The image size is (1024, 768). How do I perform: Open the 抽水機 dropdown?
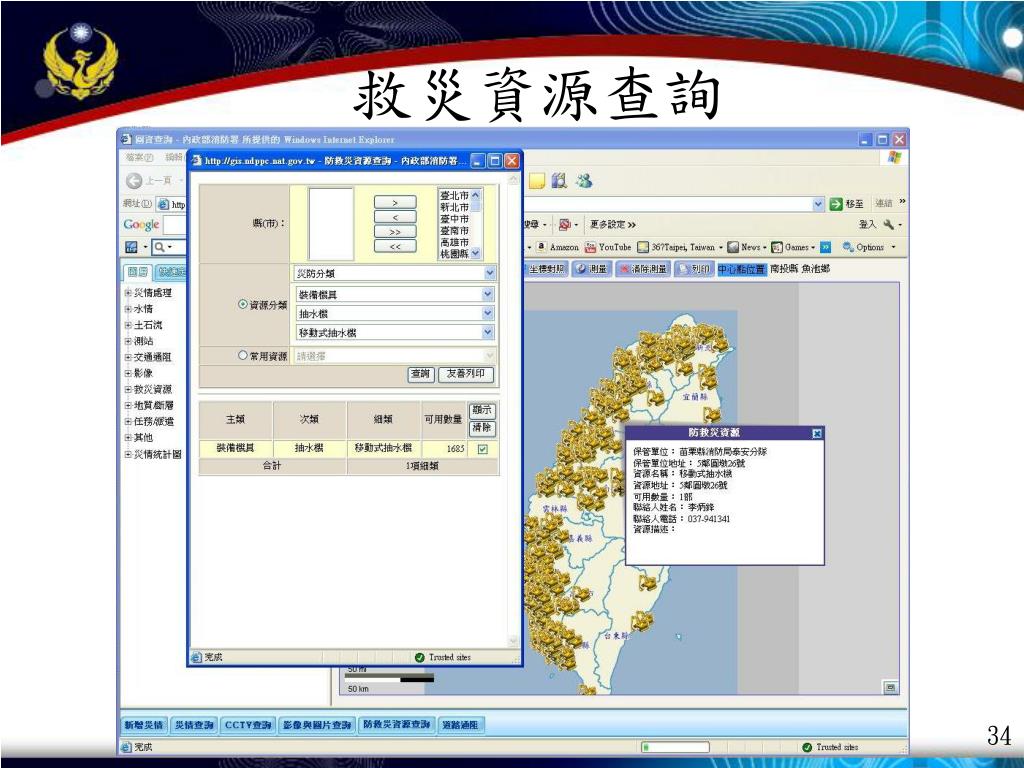(394, 313)
